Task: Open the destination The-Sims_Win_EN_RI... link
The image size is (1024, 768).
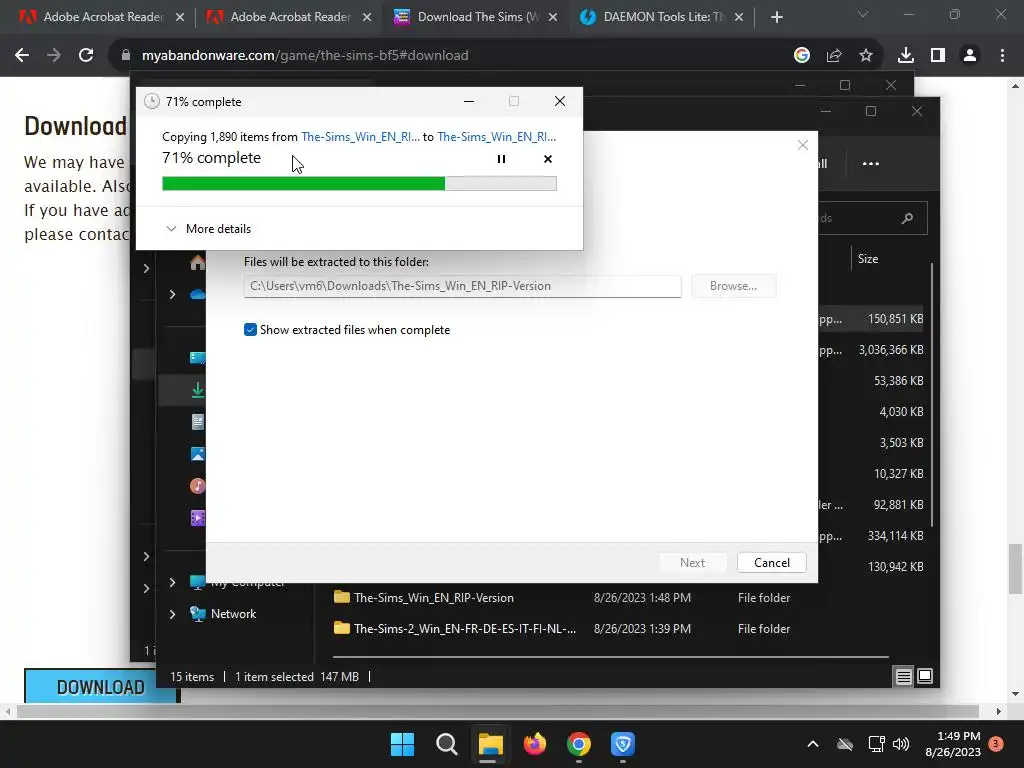Action: (x=496, y=136)
